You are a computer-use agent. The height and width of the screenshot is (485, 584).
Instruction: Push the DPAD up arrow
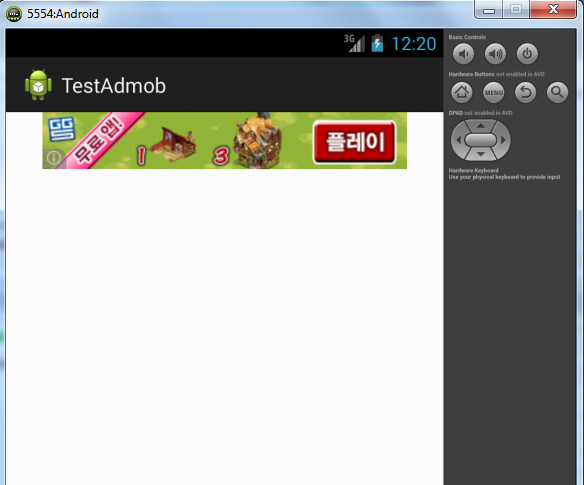click(481, 126)
